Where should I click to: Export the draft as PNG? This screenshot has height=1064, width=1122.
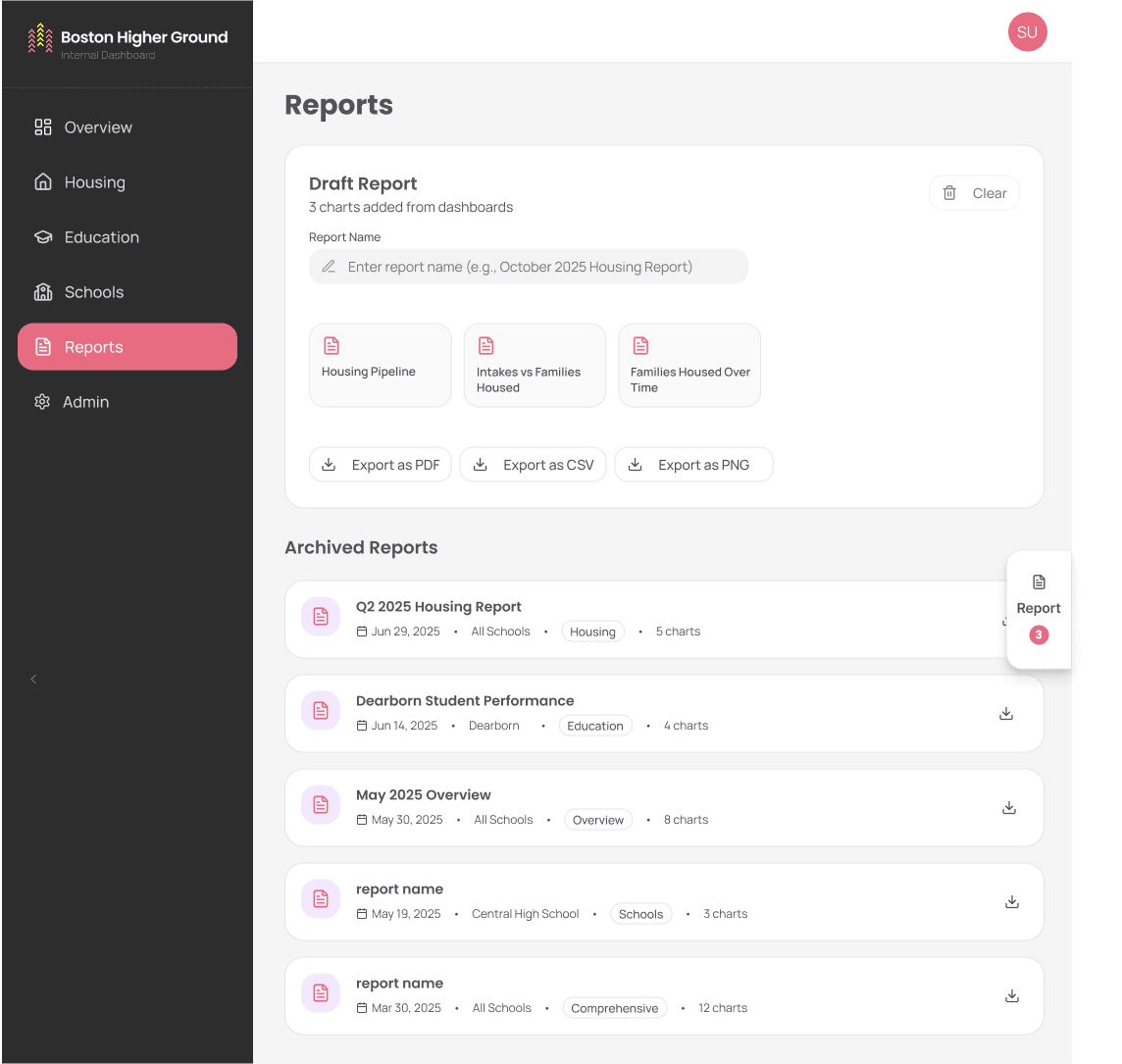point(693,465)
